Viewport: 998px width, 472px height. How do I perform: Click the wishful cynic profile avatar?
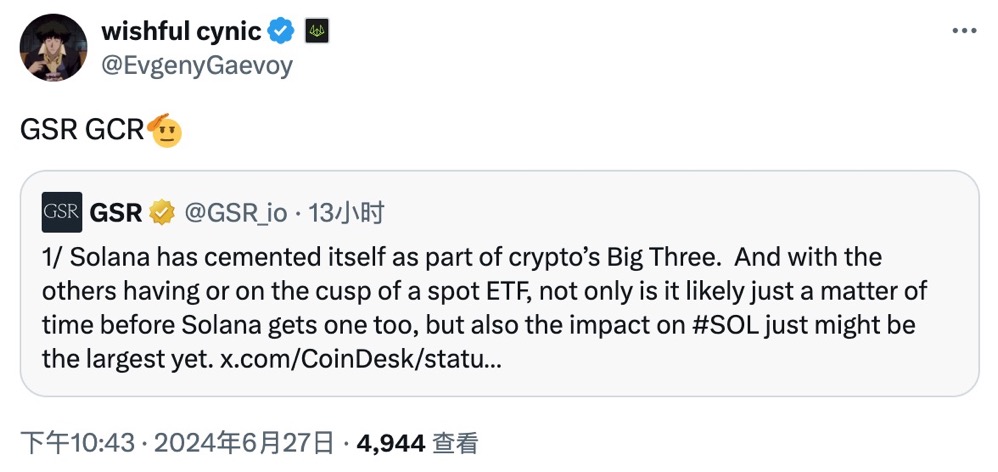(53, 47)
